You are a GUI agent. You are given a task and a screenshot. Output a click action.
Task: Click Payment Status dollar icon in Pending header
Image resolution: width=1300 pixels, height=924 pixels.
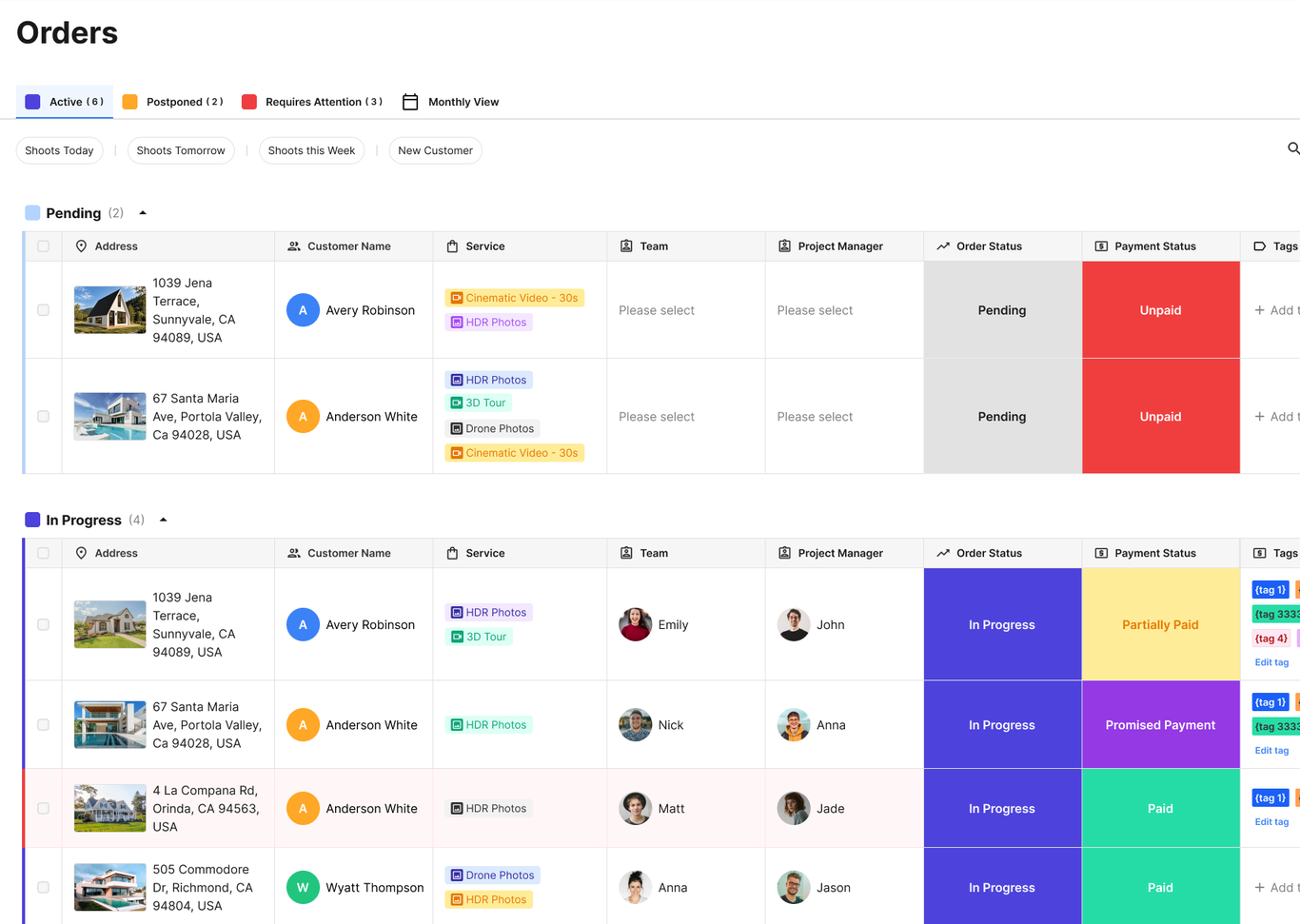(1101, 246)
